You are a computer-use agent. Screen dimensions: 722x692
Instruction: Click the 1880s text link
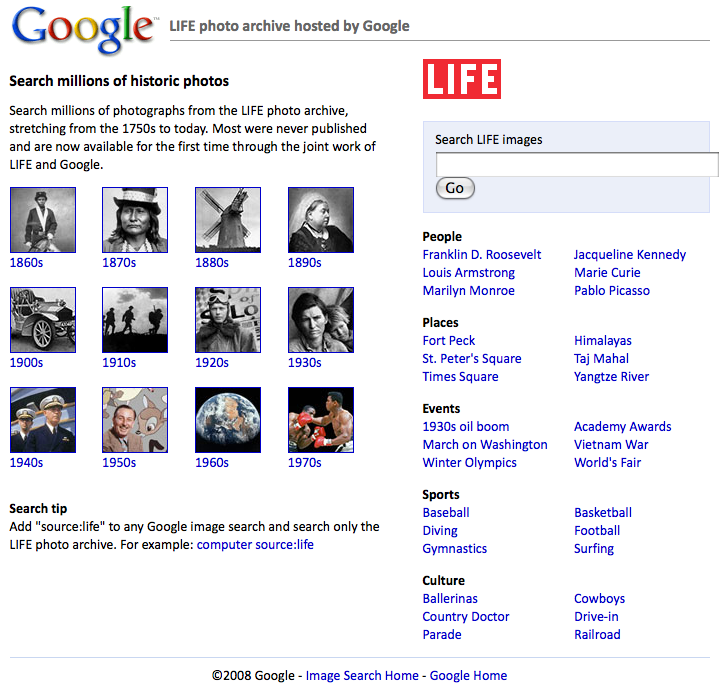212,263
